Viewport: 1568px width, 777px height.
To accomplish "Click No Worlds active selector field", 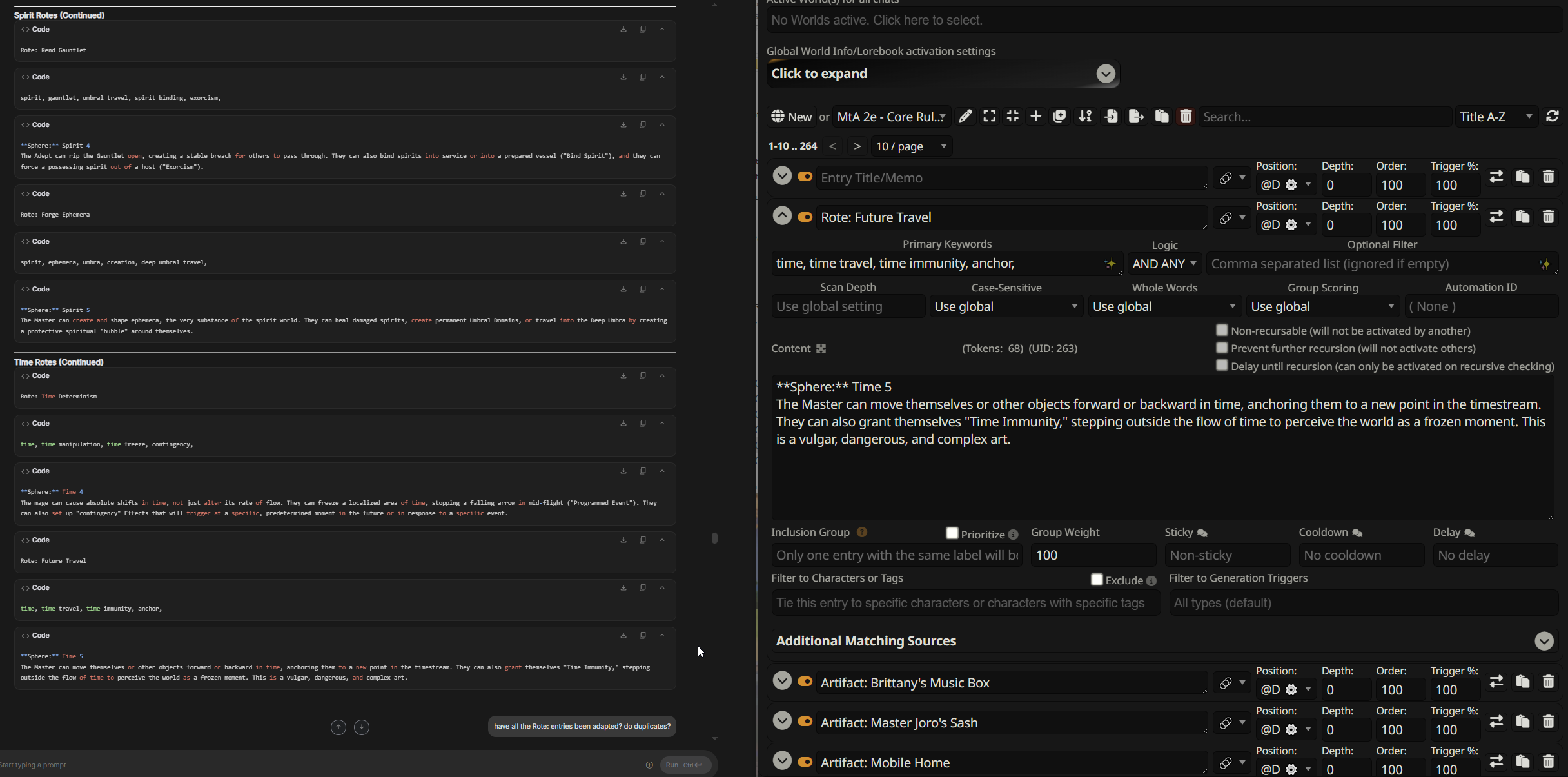I will point(1164,20).
